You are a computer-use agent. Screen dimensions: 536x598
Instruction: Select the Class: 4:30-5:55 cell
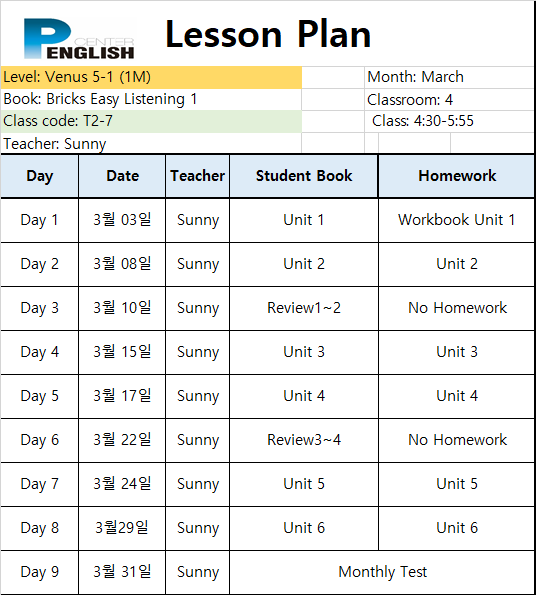449,121
